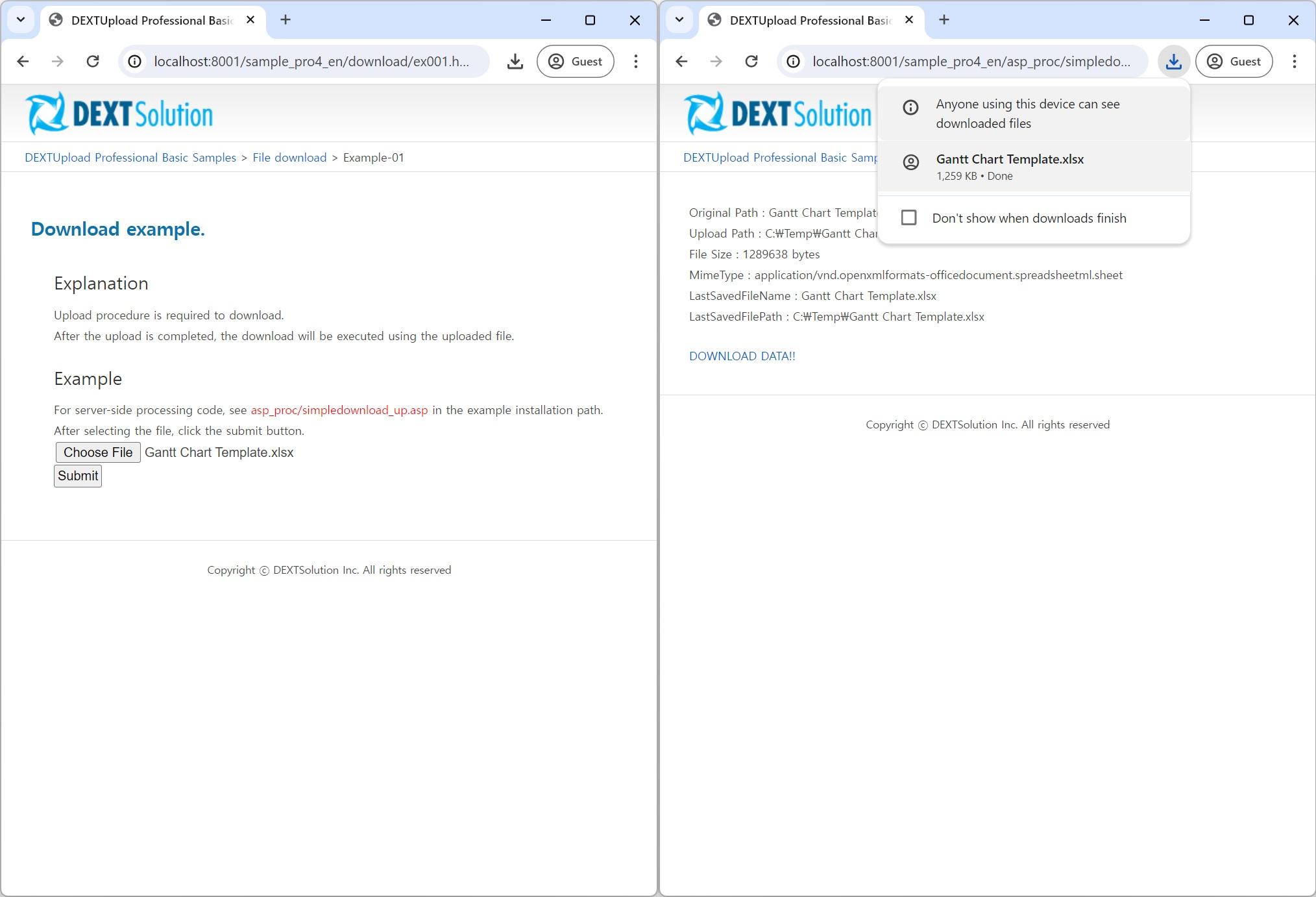Check Don't show when downloads finish

point(908,218)
